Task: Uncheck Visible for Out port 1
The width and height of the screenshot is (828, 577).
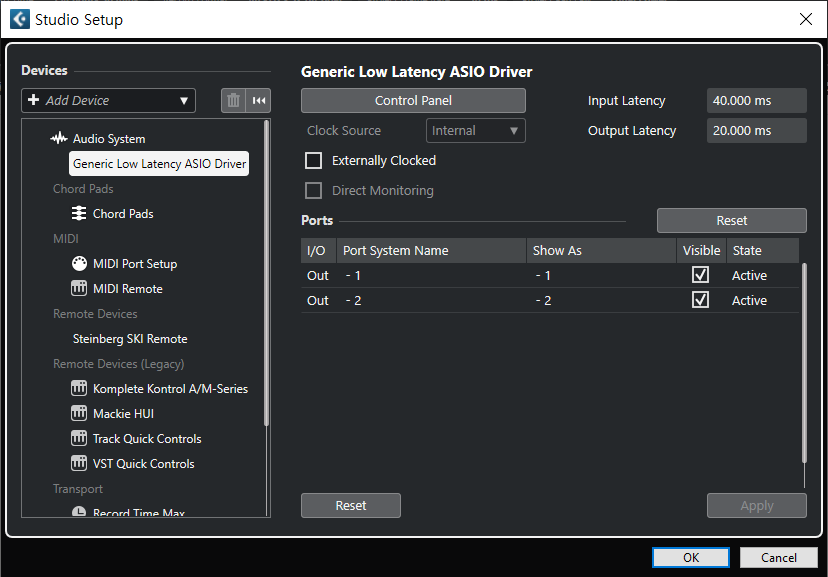Action: pyautogui.click(x=700, y=275)
